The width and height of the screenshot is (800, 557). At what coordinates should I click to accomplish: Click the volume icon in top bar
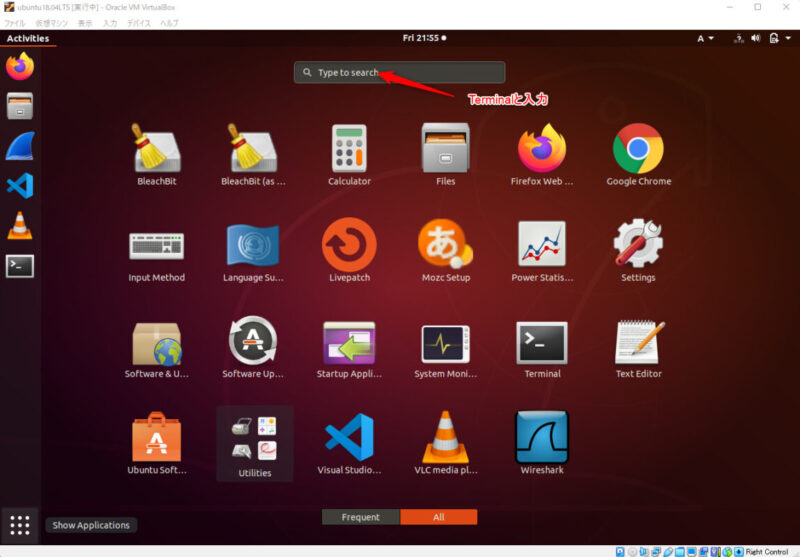[x=756, y=38]
